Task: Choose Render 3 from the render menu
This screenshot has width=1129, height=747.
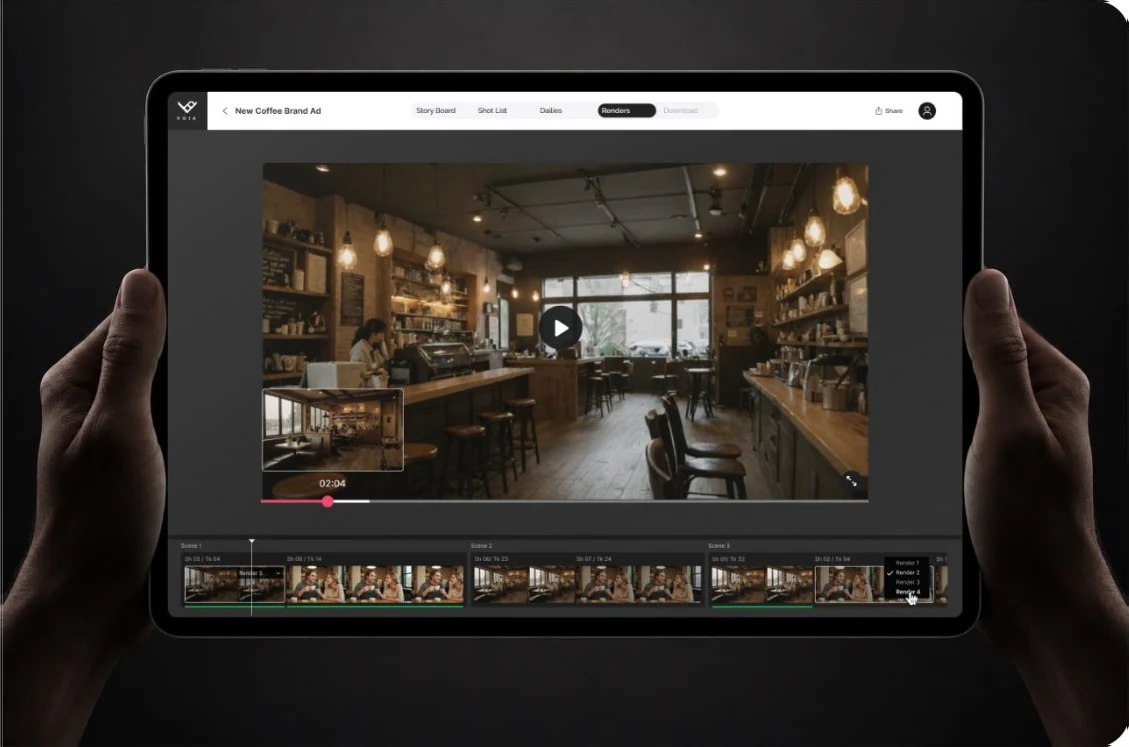Action: point(907,582)
